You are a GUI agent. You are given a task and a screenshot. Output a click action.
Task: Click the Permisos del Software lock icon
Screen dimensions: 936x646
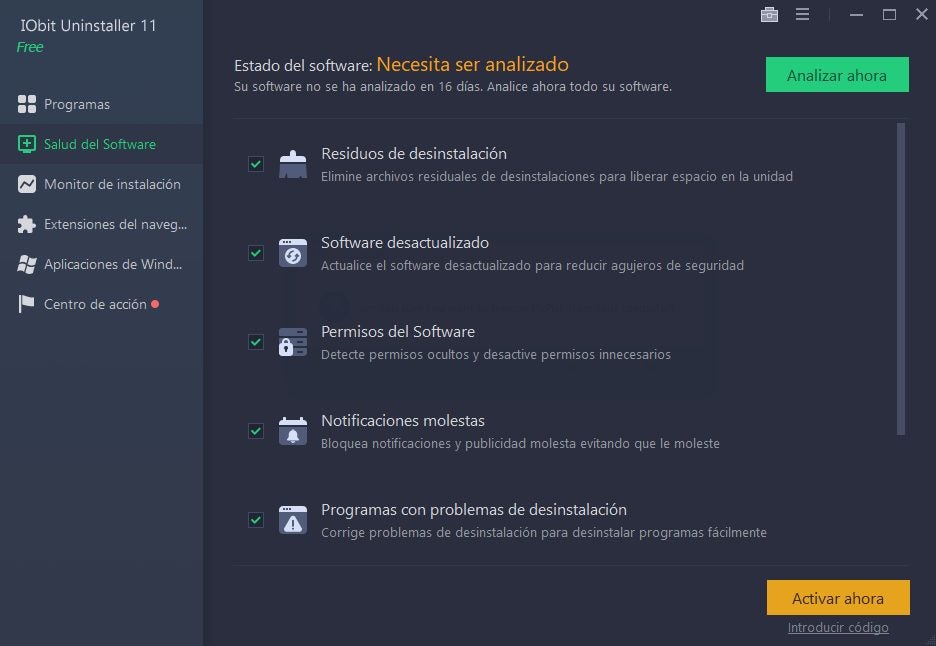[x=293, y=342]
